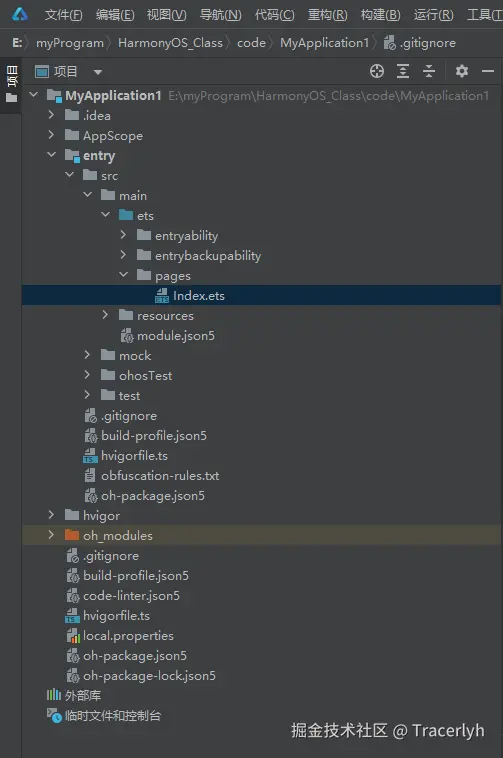Expand the entrybackupability folder
The height and width of the screenshot is (758, 503).
pos(123,255)
